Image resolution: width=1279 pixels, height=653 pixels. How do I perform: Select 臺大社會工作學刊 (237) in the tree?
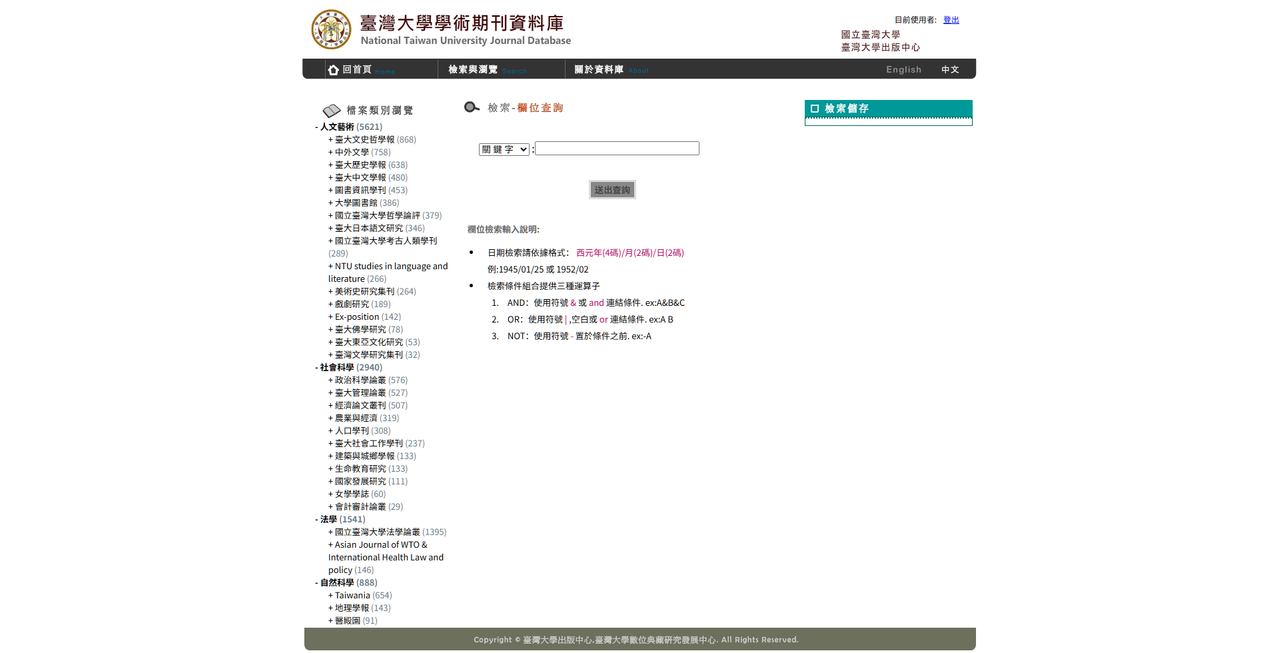[x=376, y=443]
